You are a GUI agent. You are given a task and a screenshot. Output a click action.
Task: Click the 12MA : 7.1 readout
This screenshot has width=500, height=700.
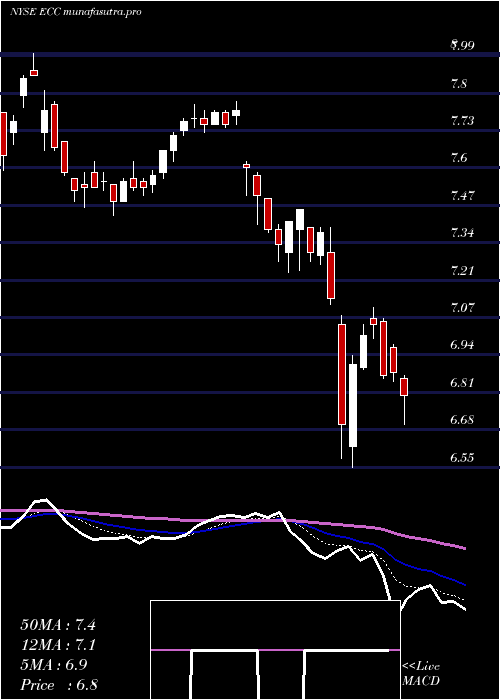click(58, 645)
